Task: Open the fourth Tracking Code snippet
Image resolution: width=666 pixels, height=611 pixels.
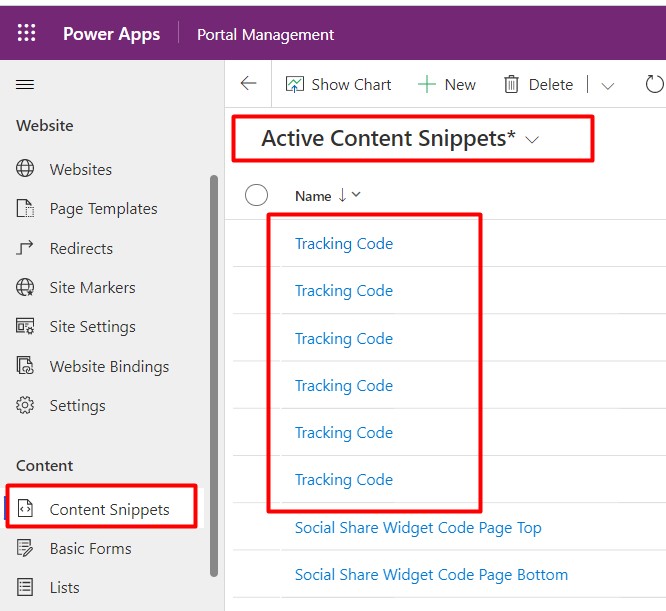Action: pyautogui.click(x=344, y=386)
